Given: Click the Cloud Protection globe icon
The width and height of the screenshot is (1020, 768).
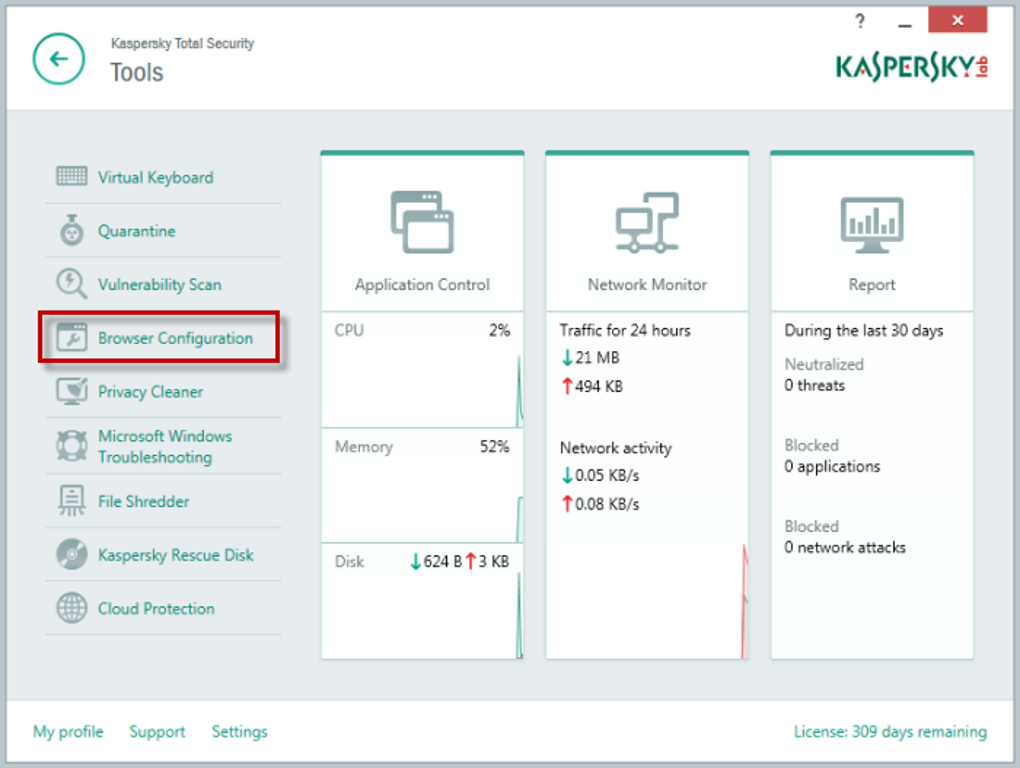Looking at the screenshot, I should click(x=72, y=608).
